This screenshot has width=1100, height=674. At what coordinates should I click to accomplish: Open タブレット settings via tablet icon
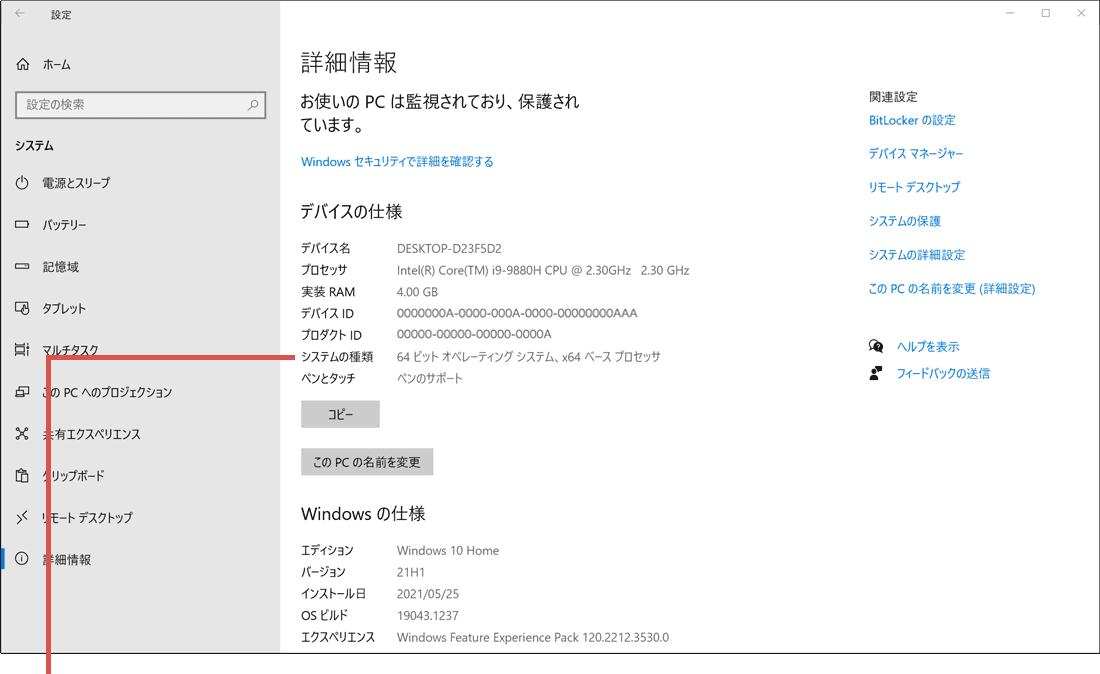point(22,308)
